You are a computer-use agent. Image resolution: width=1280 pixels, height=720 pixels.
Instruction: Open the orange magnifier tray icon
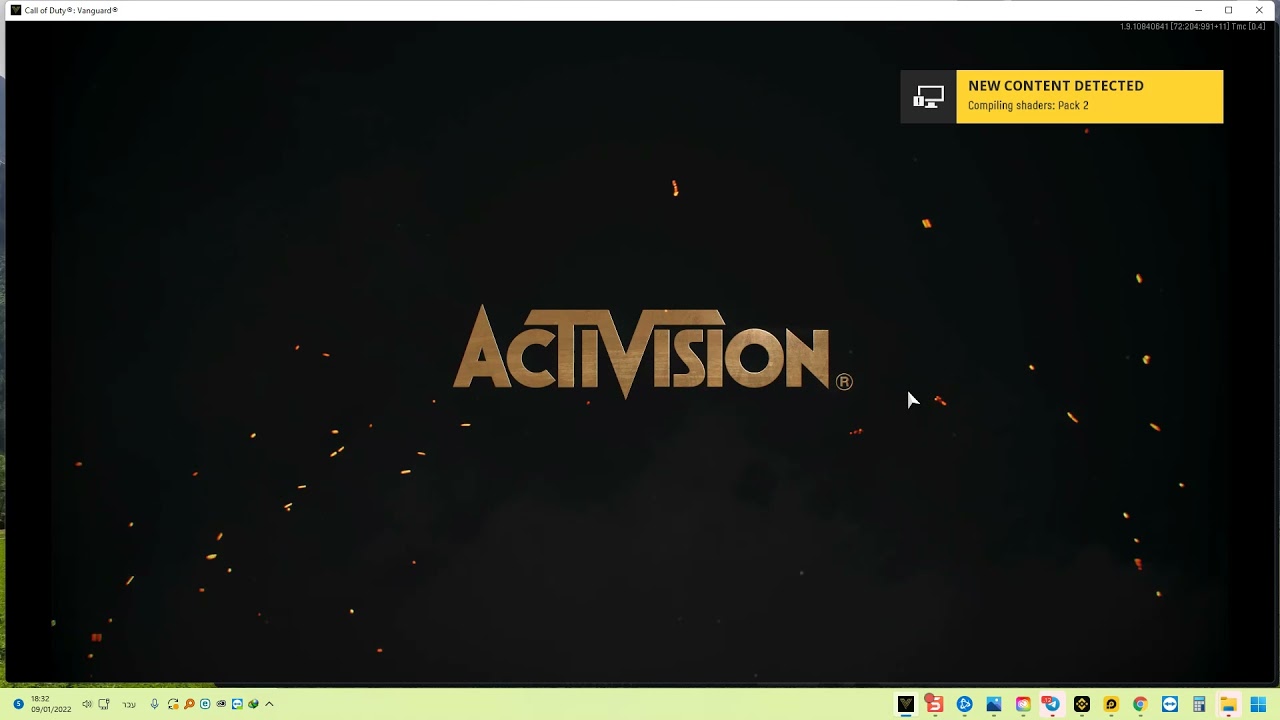coord(189,704)
